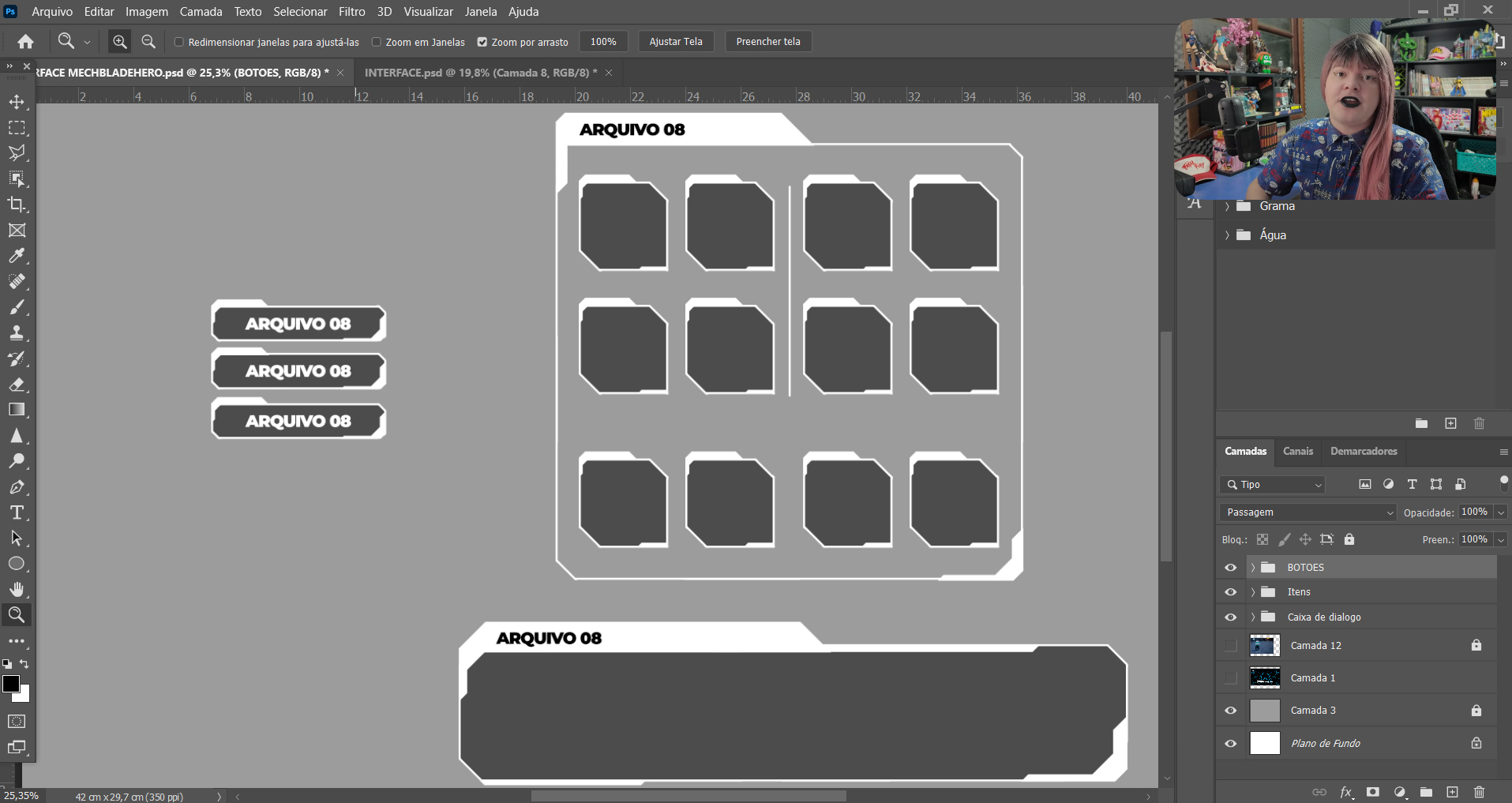
Task: Disable Zoom por arrasto checkbox
Action: pyautogui.click(x=482, y=42)
